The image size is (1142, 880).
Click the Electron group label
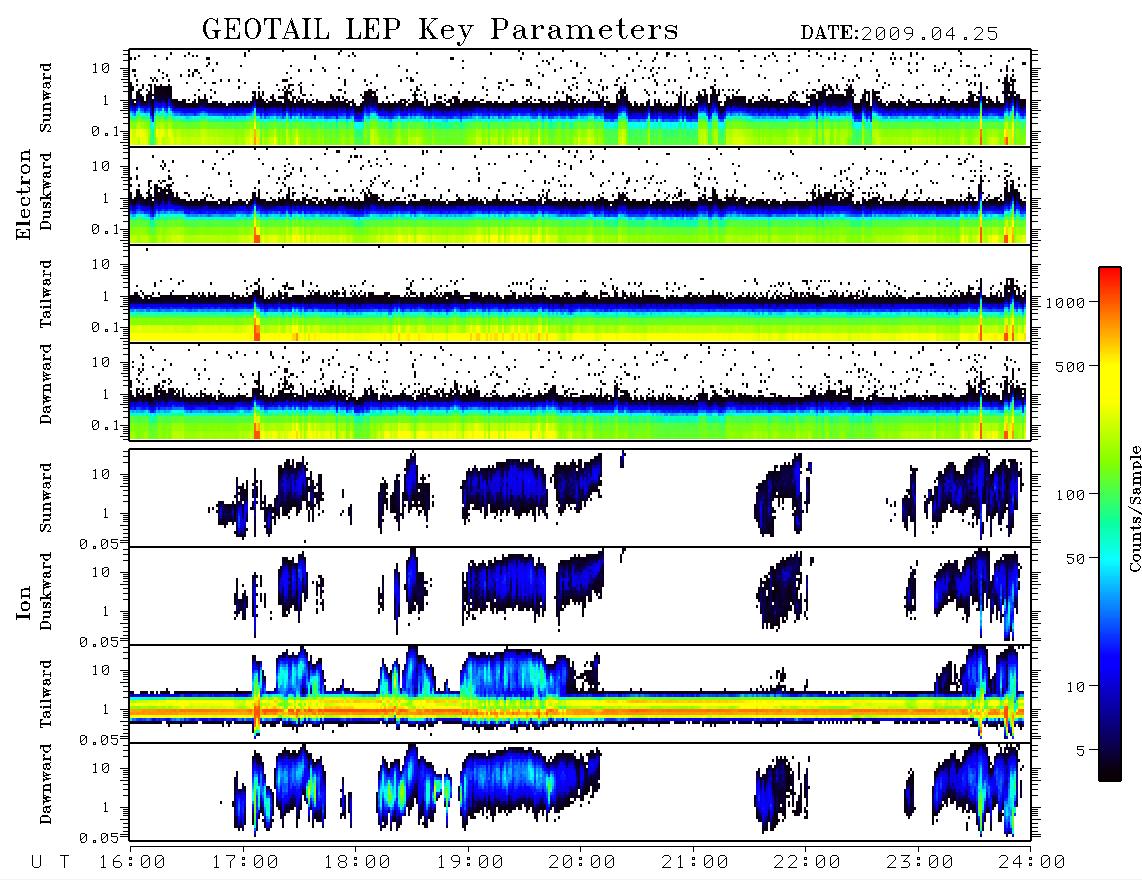(23, 195)
